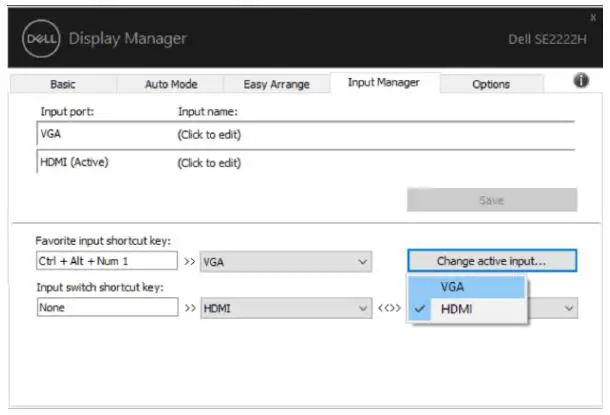
Task: Select the HDMI (Active) input port label
Action: tap(74, 162)
